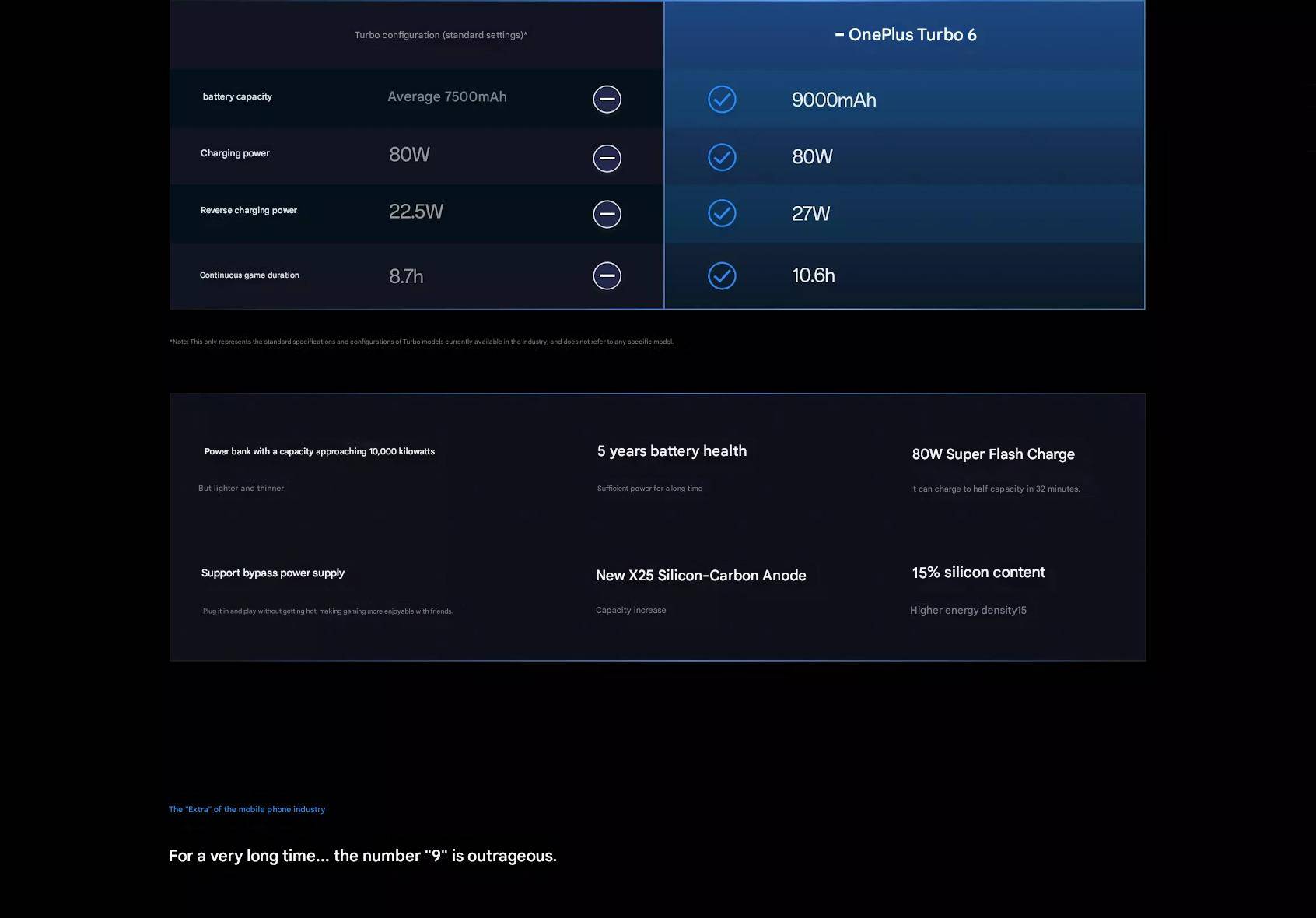This screenshot has height=918, width=1316.
Task: Click the 80W Super Flash Charge heading
Action: (993, 454)
